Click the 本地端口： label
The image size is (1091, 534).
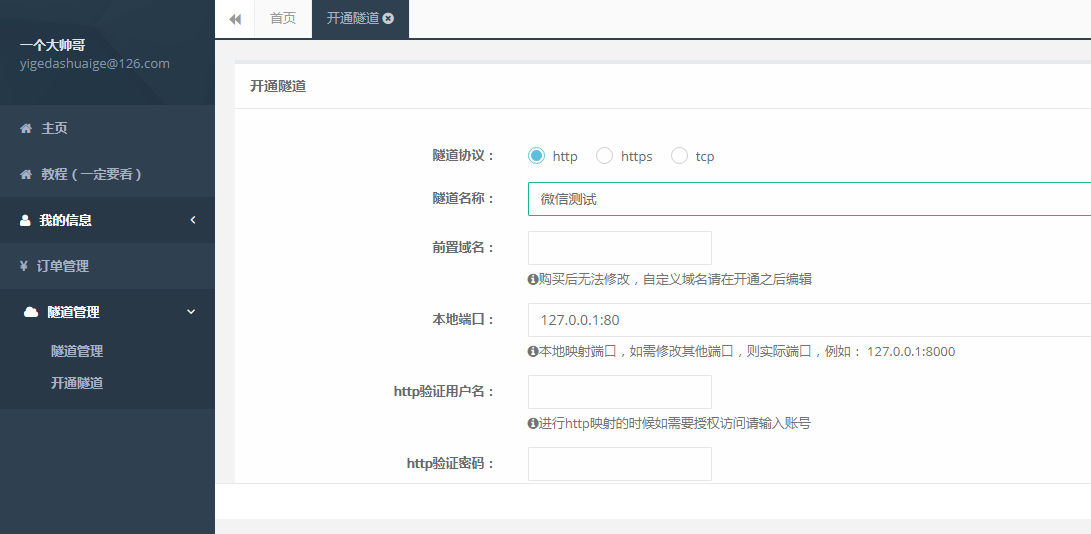click(463, 320)
